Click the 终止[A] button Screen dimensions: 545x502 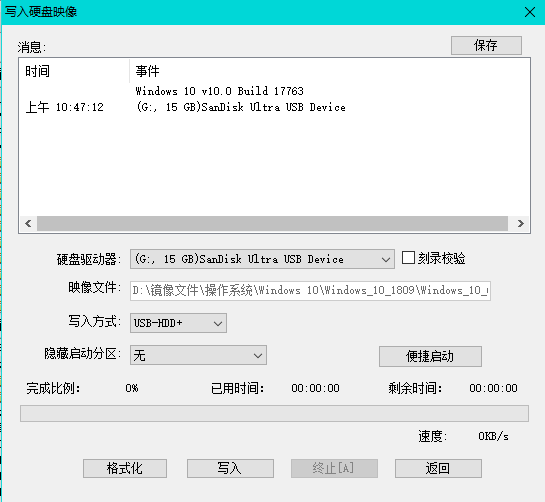(334, 468)
